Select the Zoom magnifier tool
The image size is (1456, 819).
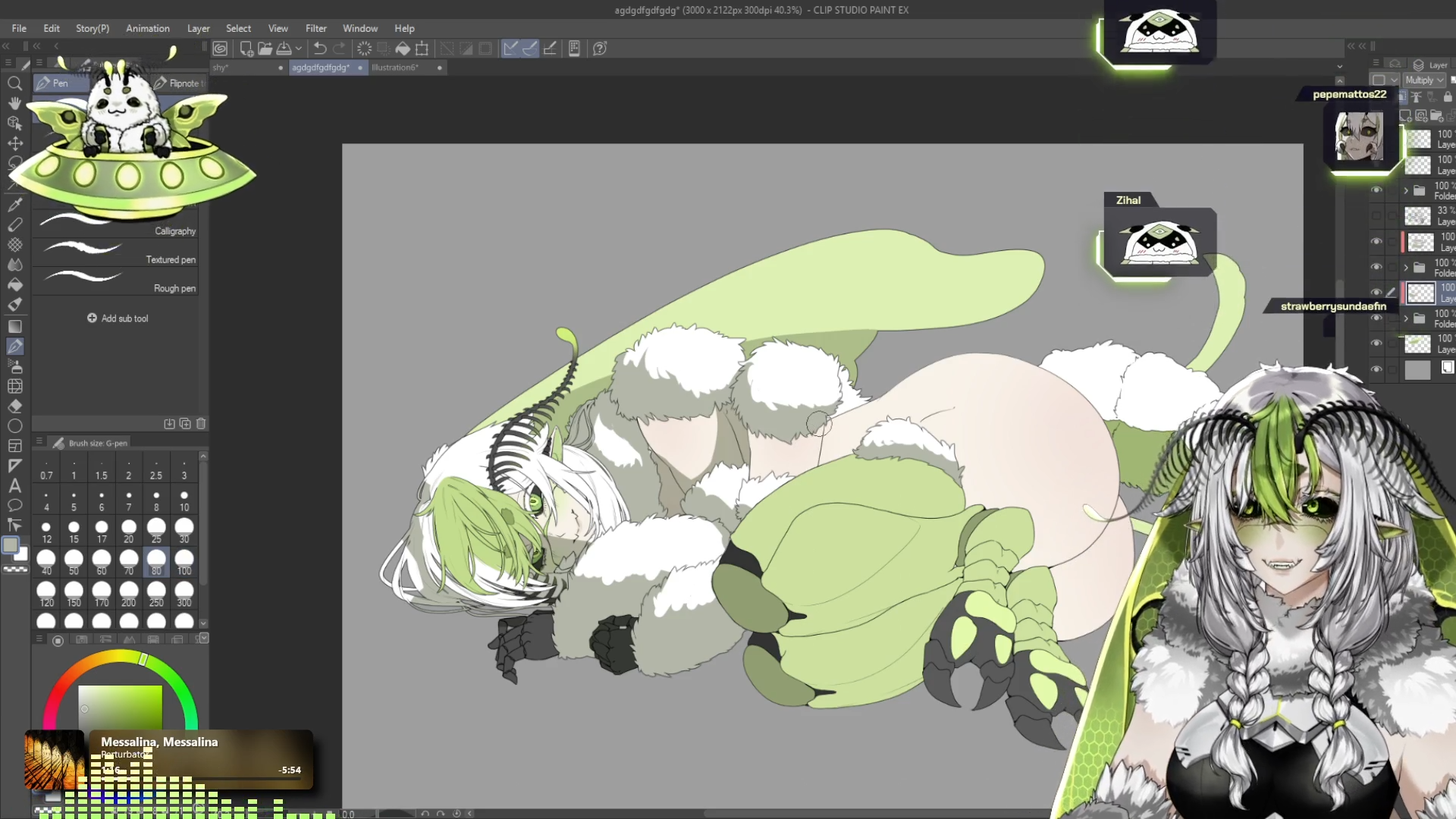[14, 83]
